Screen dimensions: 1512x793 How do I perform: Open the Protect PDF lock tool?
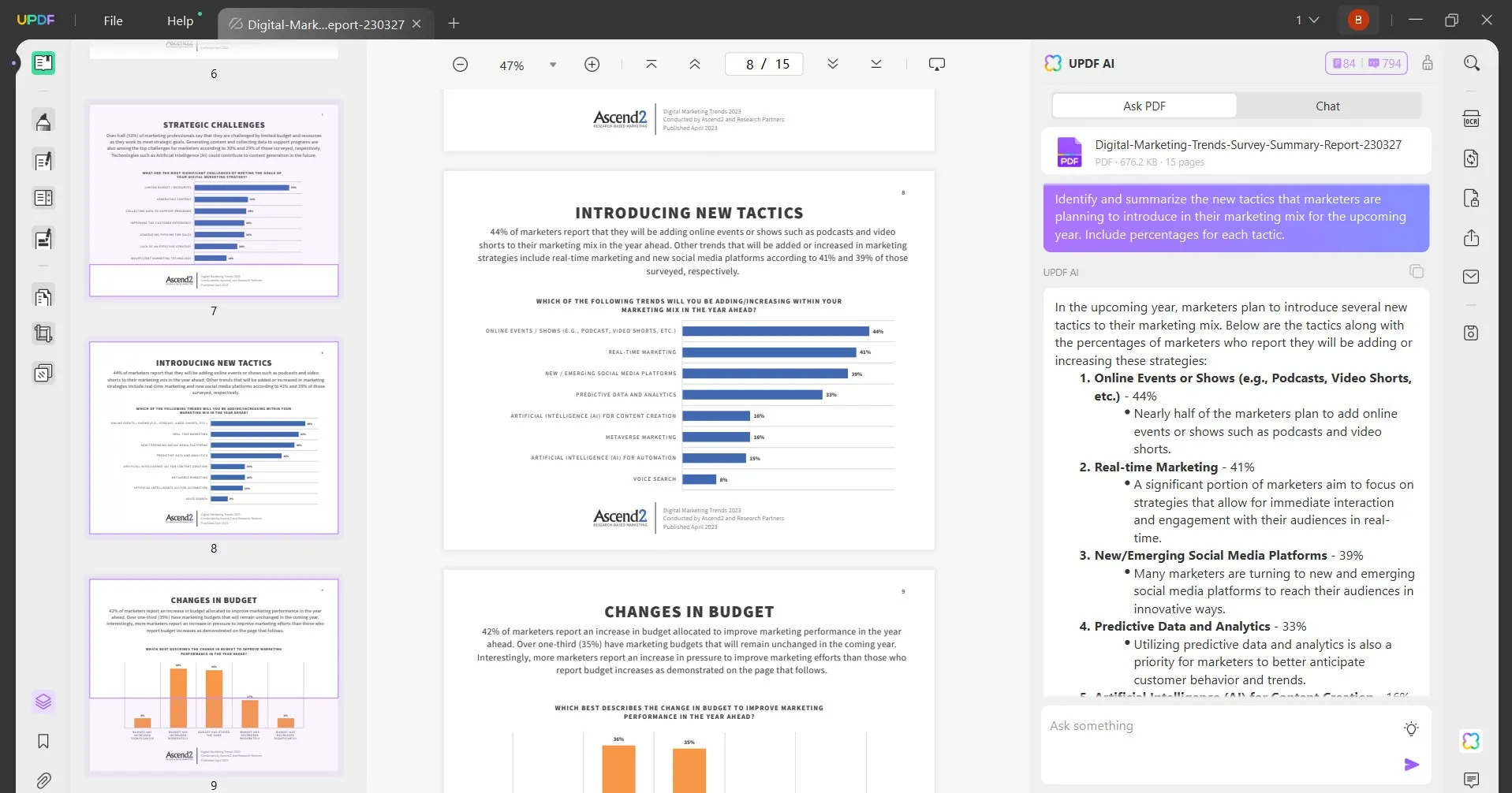[1472, 198]
